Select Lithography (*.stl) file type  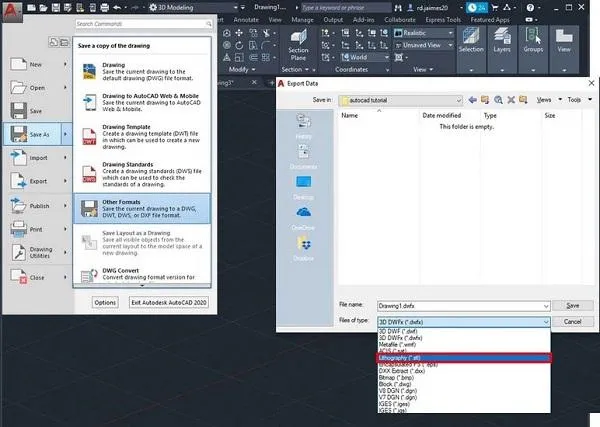pyautogui.click(x=462, y=357)
